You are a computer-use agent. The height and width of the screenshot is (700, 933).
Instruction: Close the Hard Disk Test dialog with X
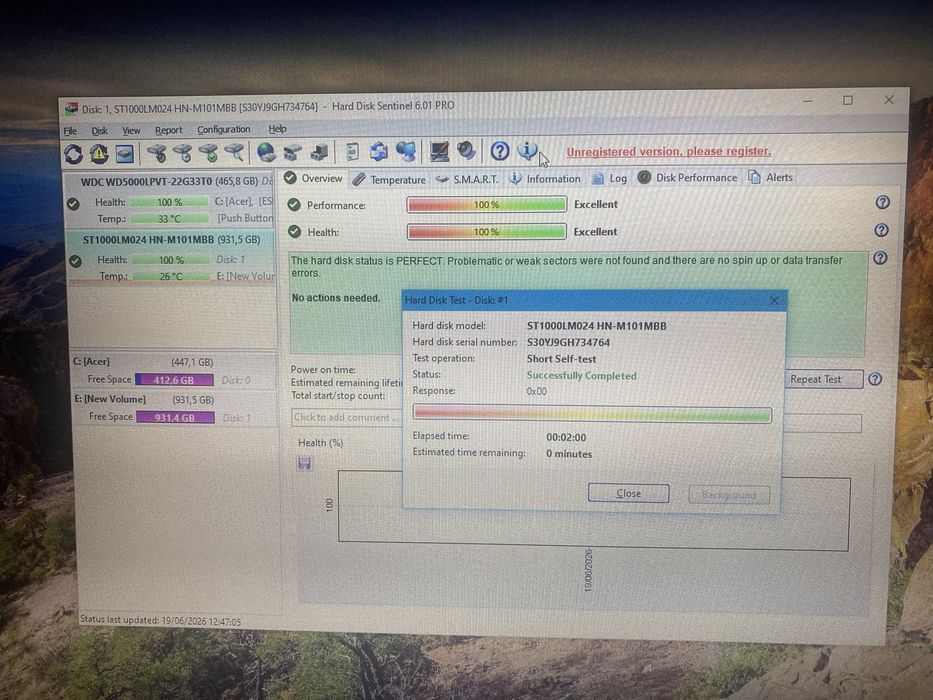coord(774,301)
